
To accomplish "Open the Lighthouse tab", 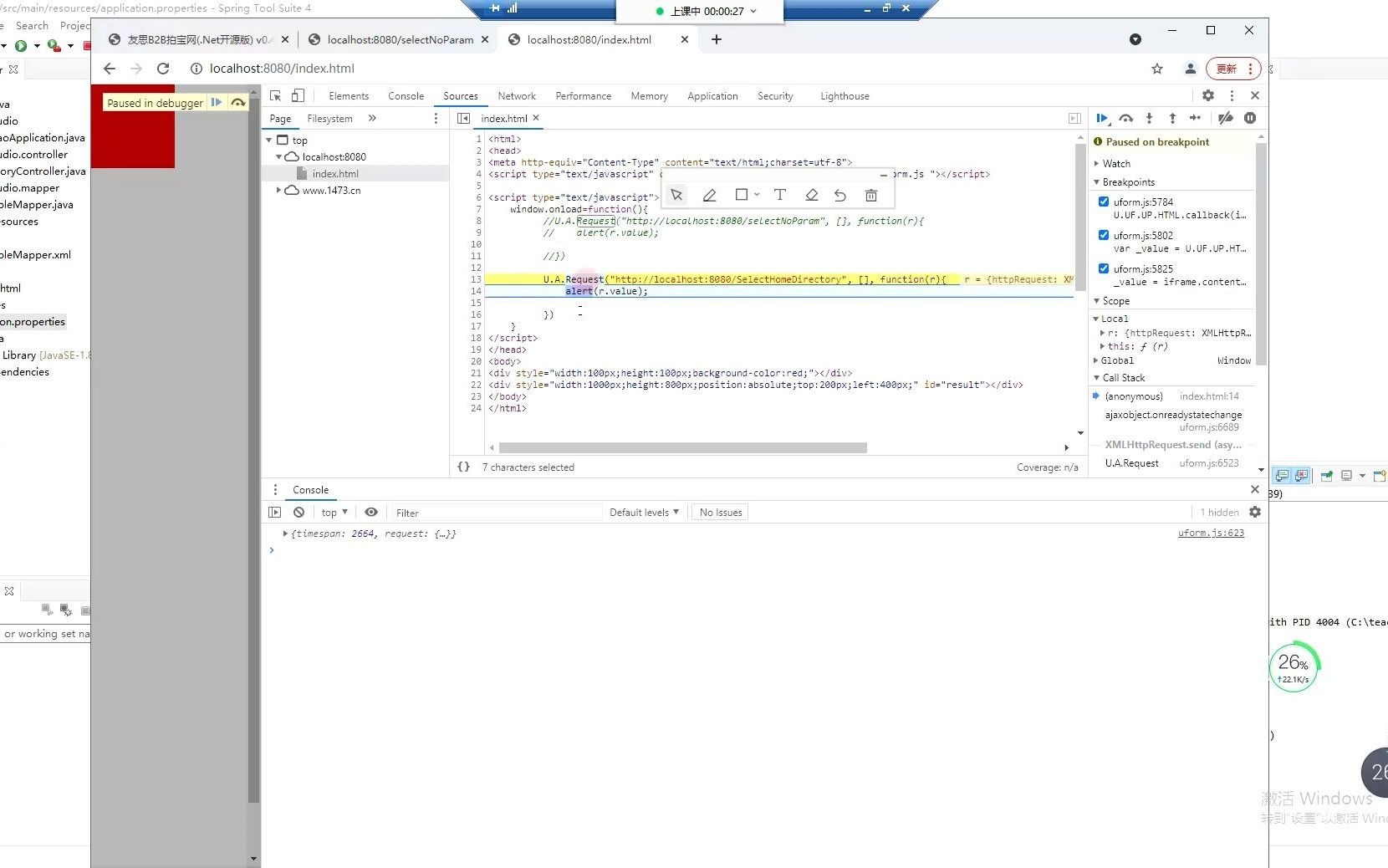I will tap(845, 96).
